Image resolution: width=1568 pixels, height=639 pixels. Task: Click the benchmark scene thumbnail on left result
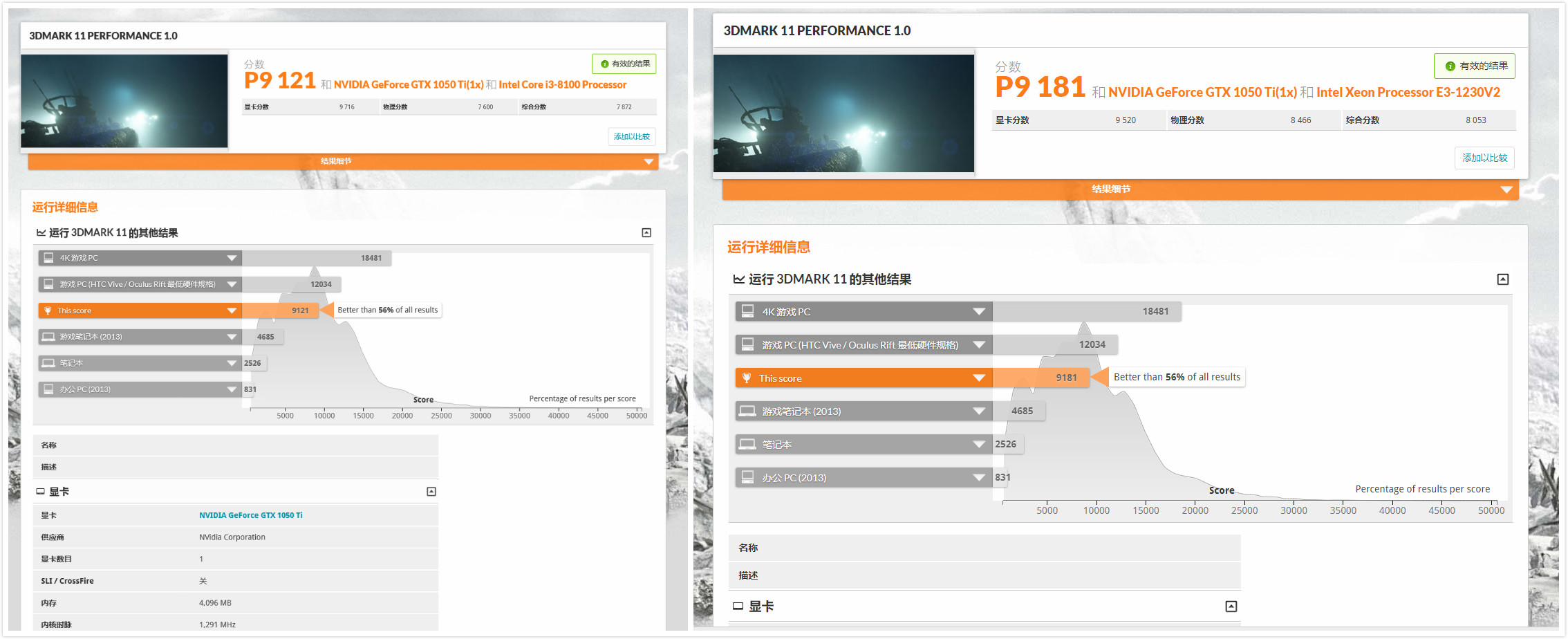pyautogui.click(x=124, y=100)
